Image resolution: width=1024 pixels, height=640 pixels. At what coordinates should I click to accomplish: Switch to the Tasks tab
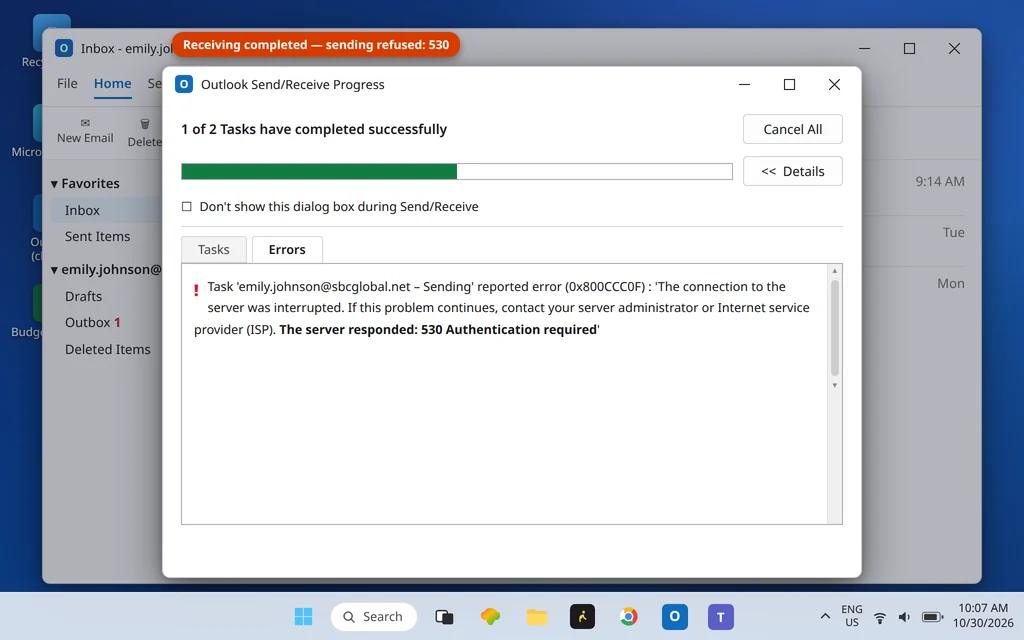point(214,249)
